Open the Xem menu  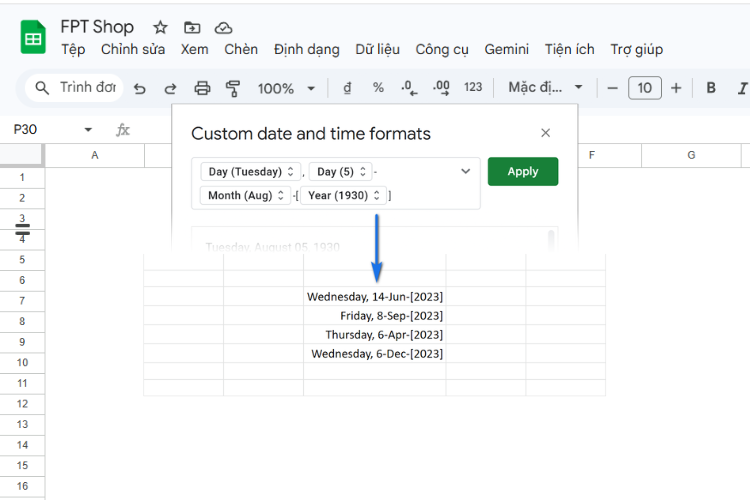[194, 49]
